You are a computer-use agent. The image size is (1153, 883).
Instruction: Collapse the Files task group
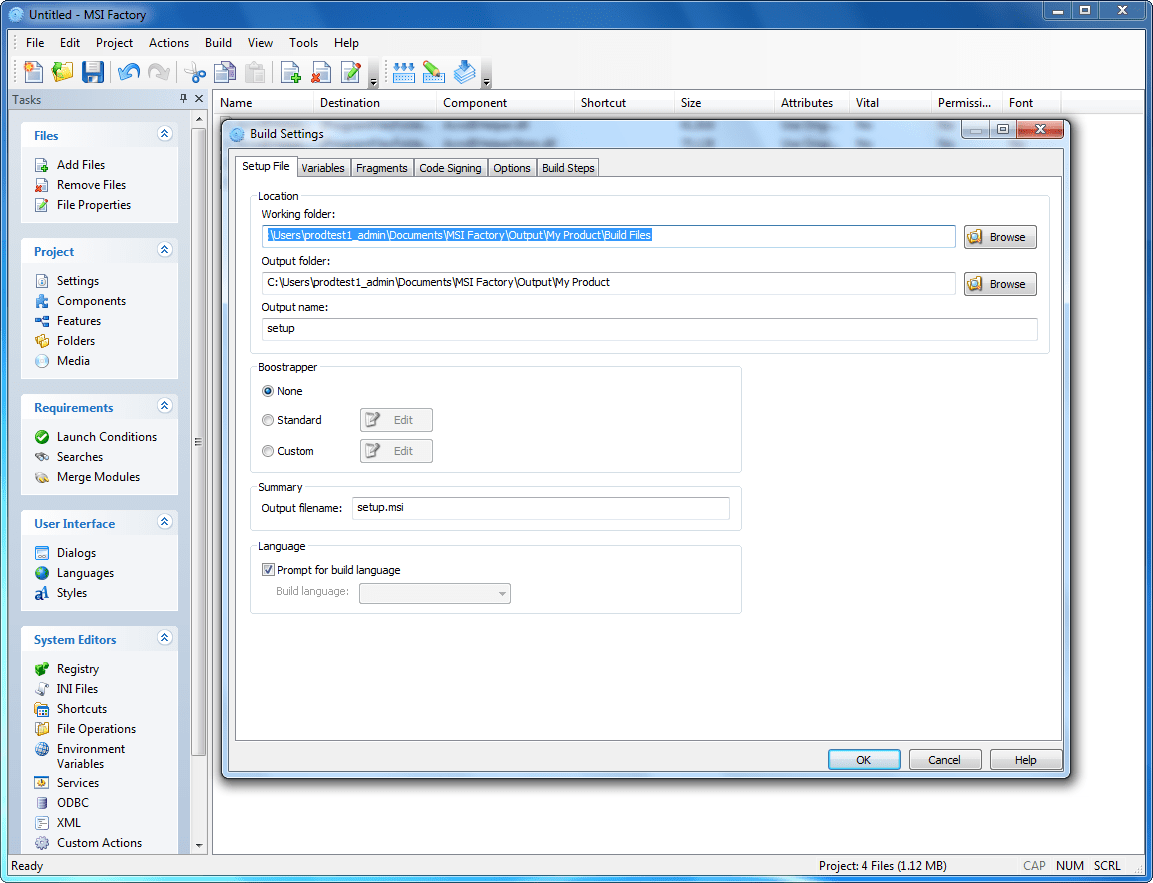coord(165,134)
